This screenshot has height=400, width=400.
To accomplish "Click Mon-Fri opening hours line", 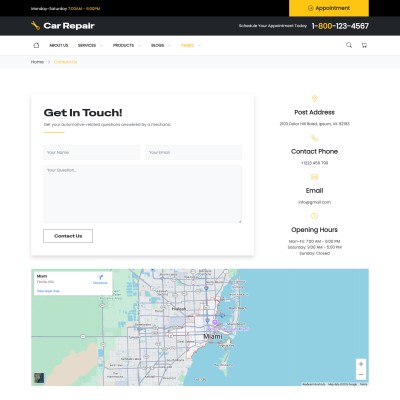I will [x=314, y=241].
